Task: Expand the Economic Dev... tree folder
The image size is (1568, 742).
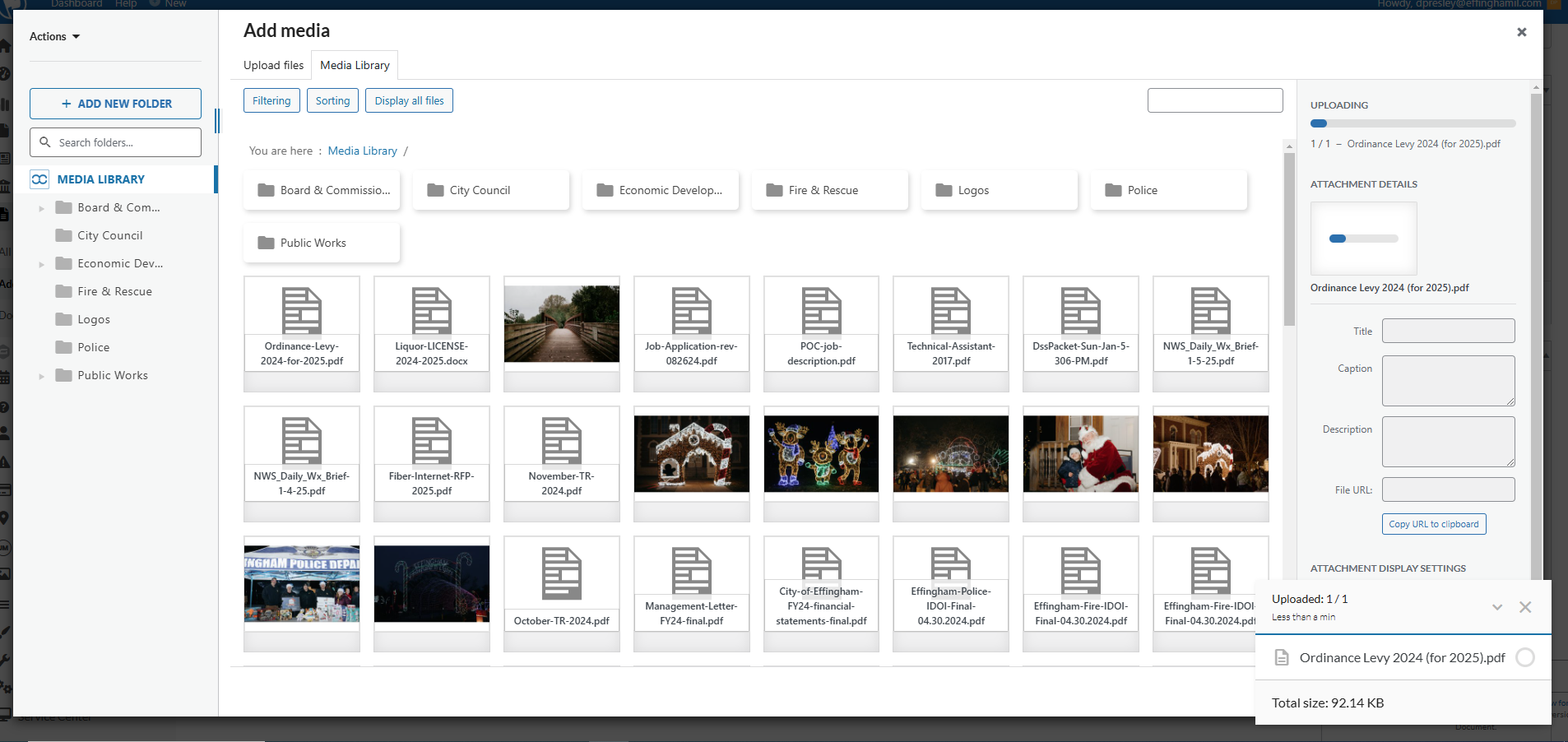Action: point(42,264)
